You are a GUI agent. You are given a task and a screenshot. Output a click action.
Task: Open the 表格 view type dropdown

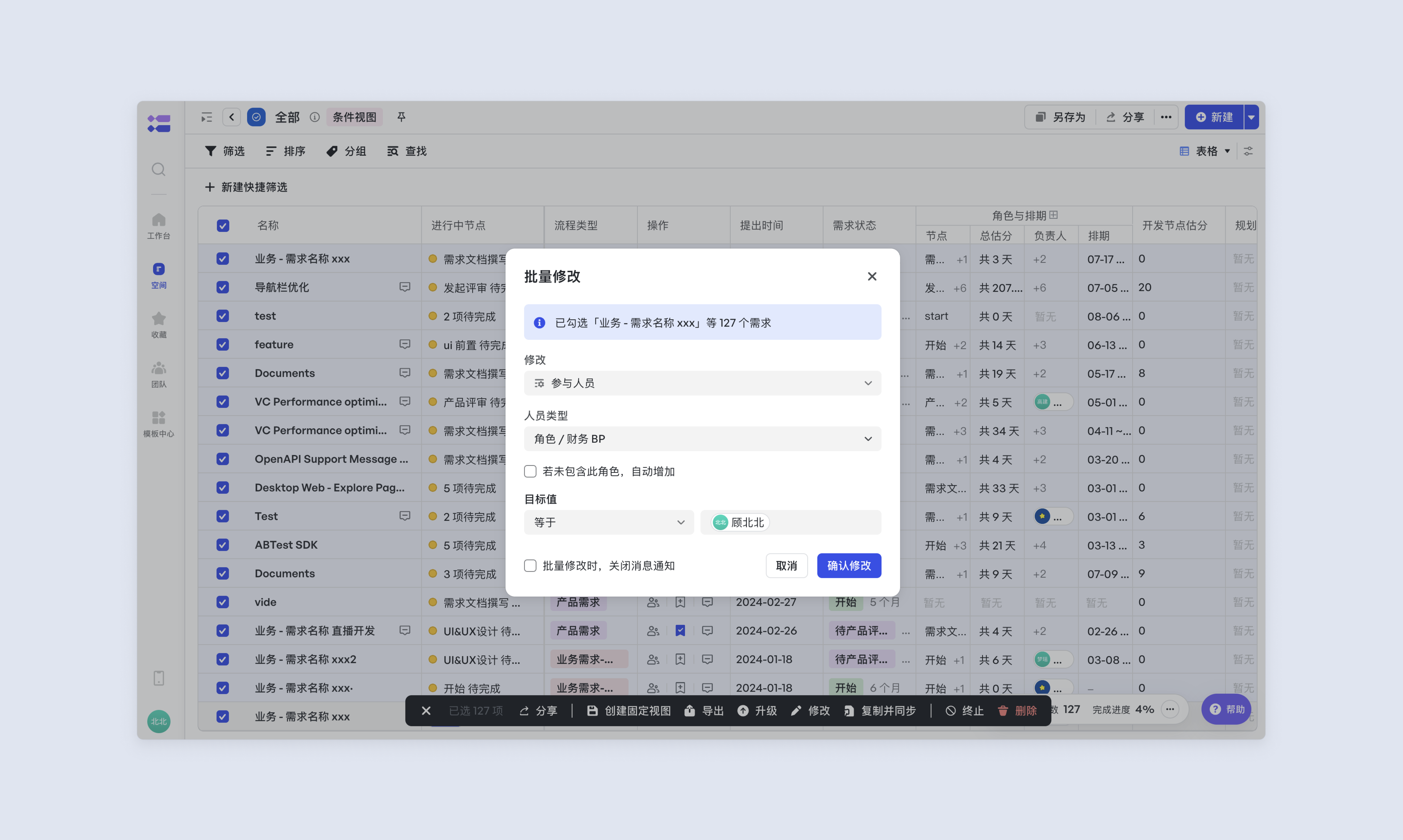(1205, 151)
